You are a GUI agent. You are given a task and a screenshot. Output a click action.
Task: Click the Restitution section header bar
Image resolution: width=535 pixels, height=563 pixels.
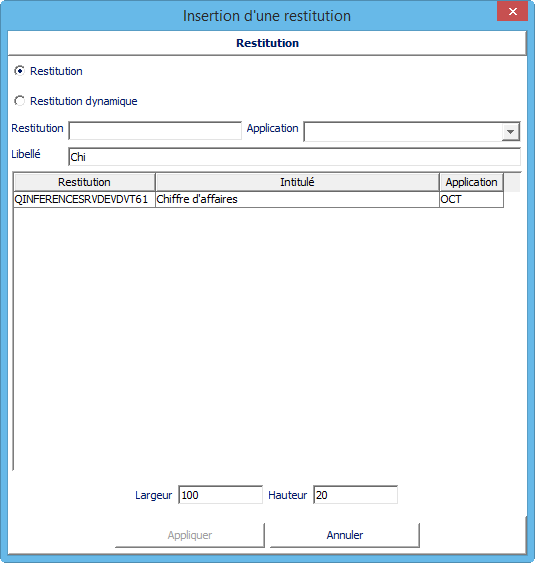pos(267,43)
